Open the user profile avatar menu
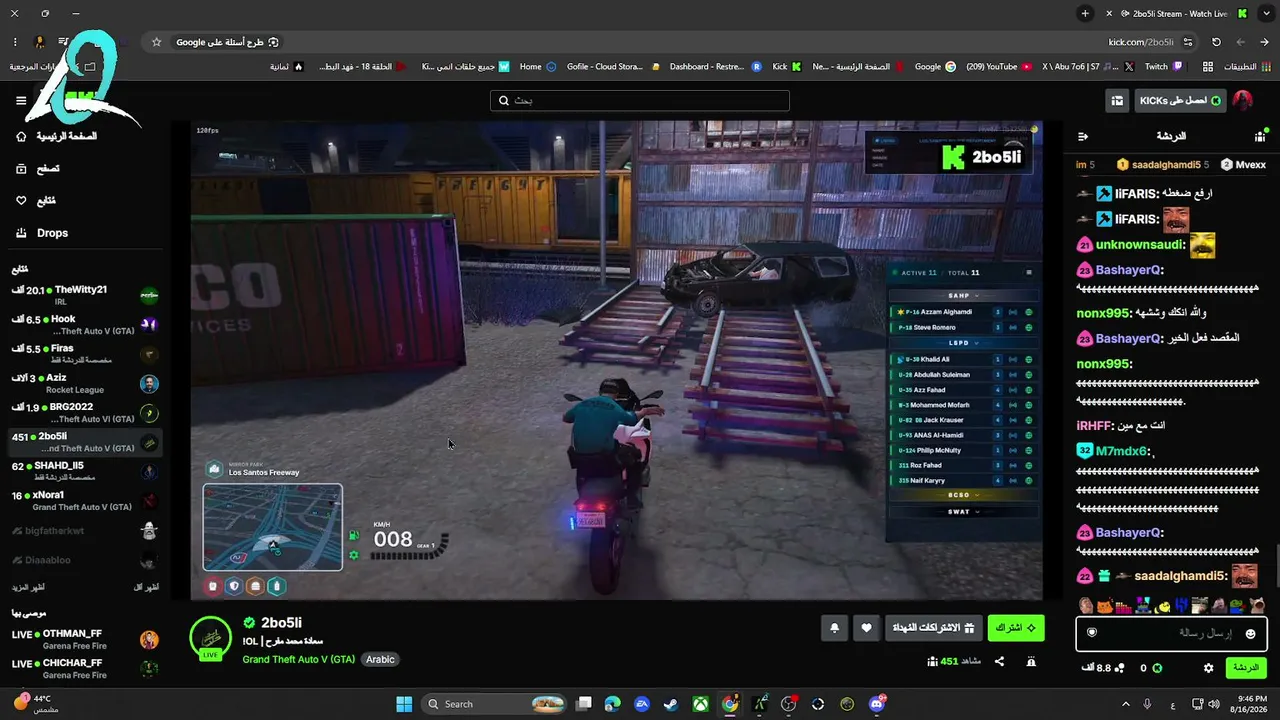This screenshot has width=1280, height=720. click(x=1242, y=100)
